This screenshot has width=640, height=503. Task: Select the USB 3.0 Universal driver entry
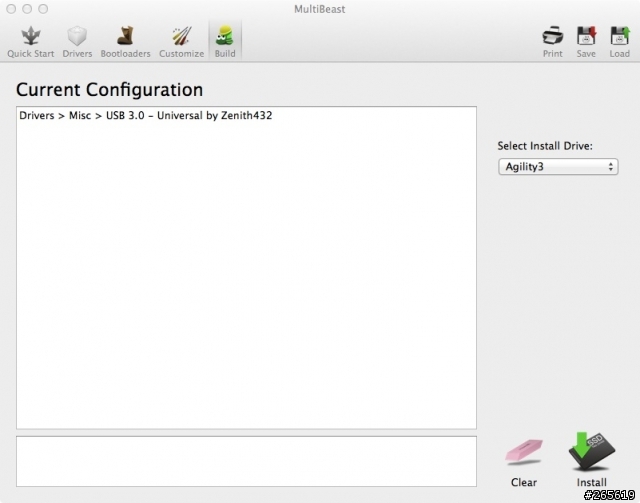click(x=146, y=116)
